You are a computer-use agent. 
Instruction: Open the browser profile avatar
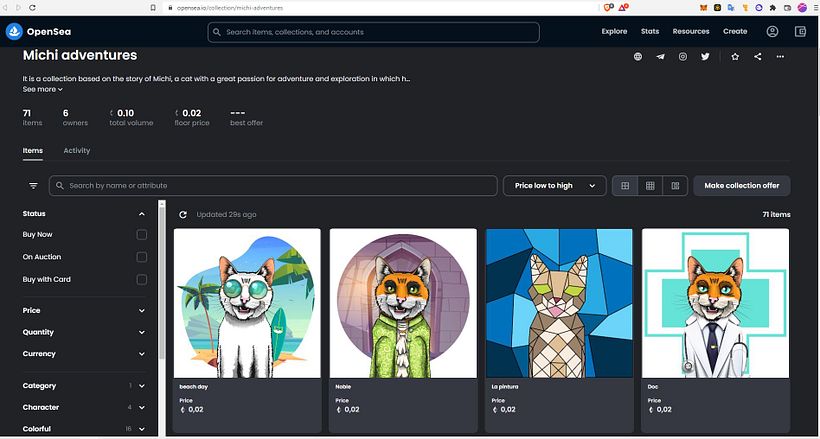[x=802, y=8]
